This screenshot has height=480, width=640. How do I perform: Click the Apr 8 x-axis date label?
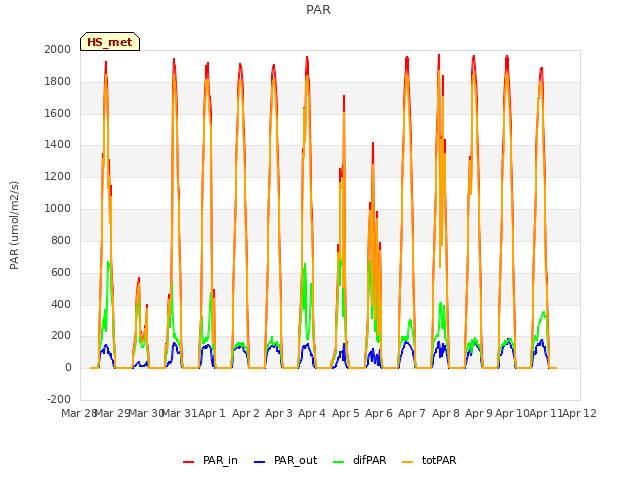446,413
